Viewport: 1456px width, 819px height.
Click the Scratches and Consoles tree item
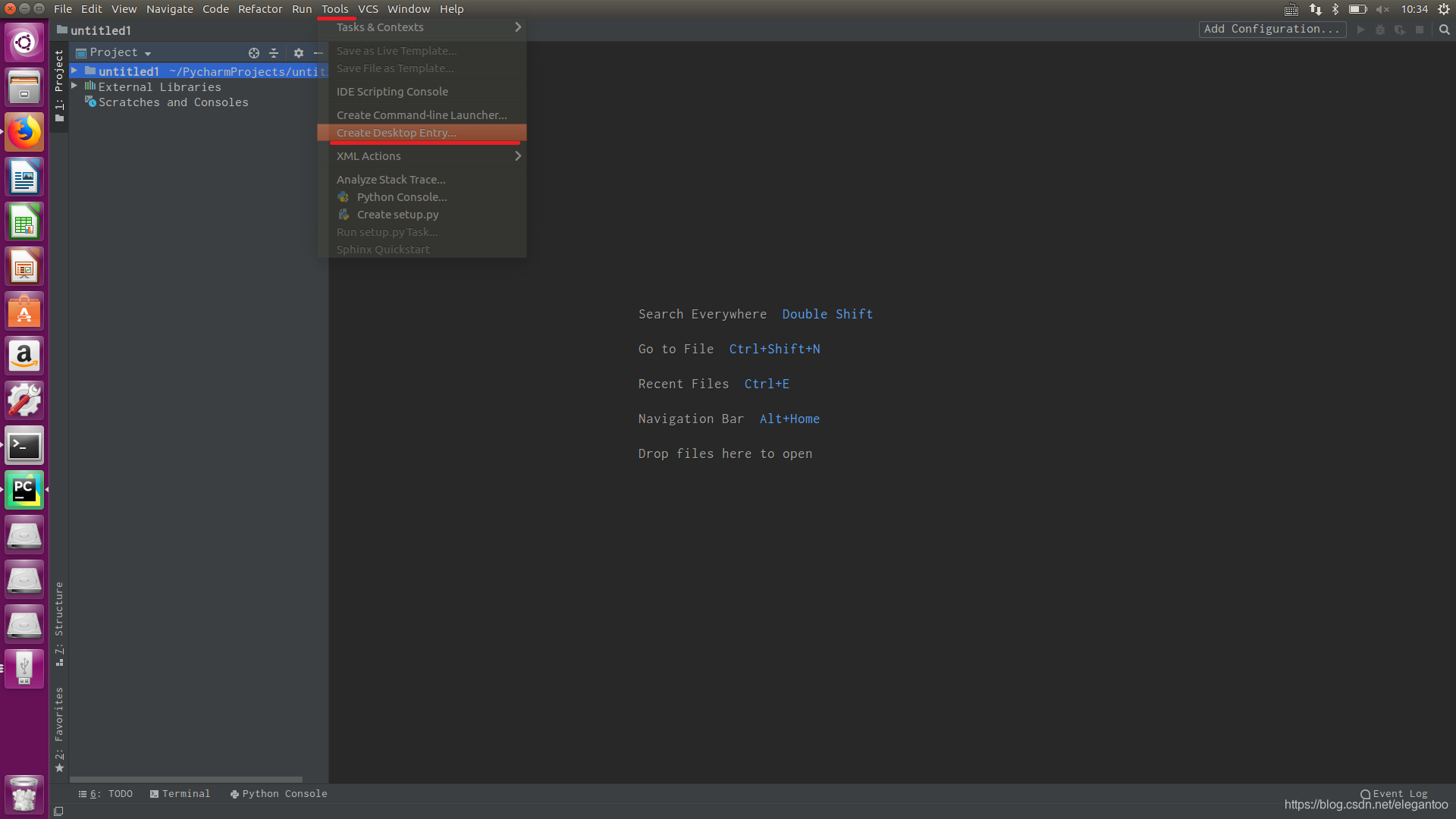(173, 102)
